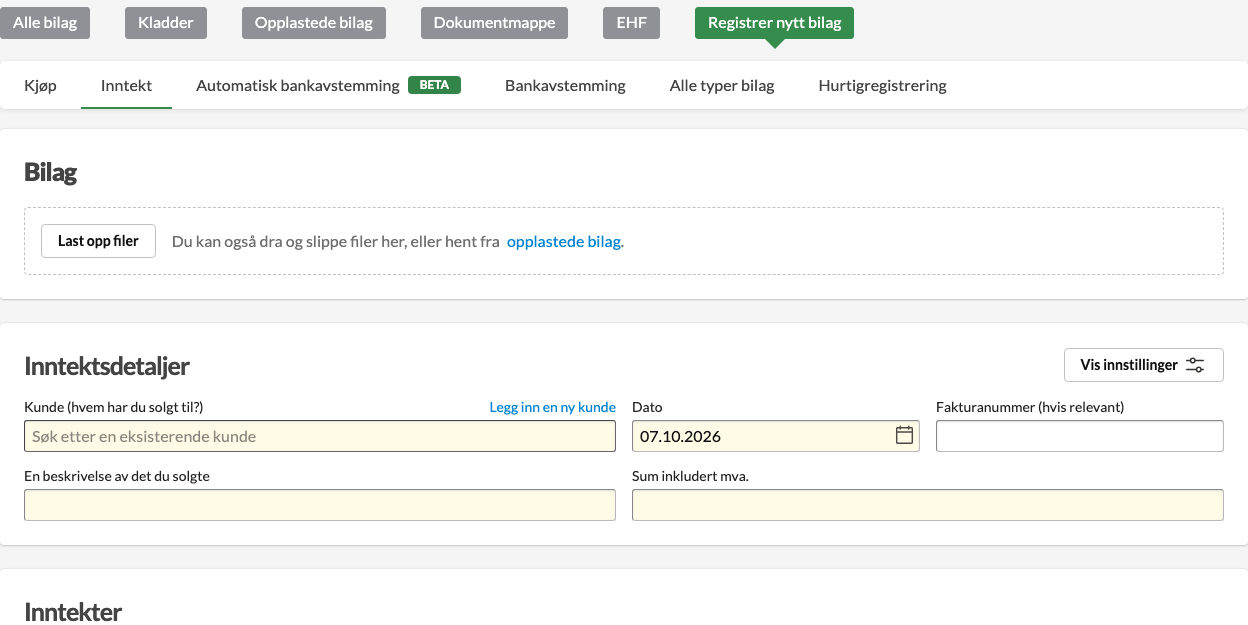Focus the Fakturanummer input field
Screen dimensions: 1248x625
1080,436
